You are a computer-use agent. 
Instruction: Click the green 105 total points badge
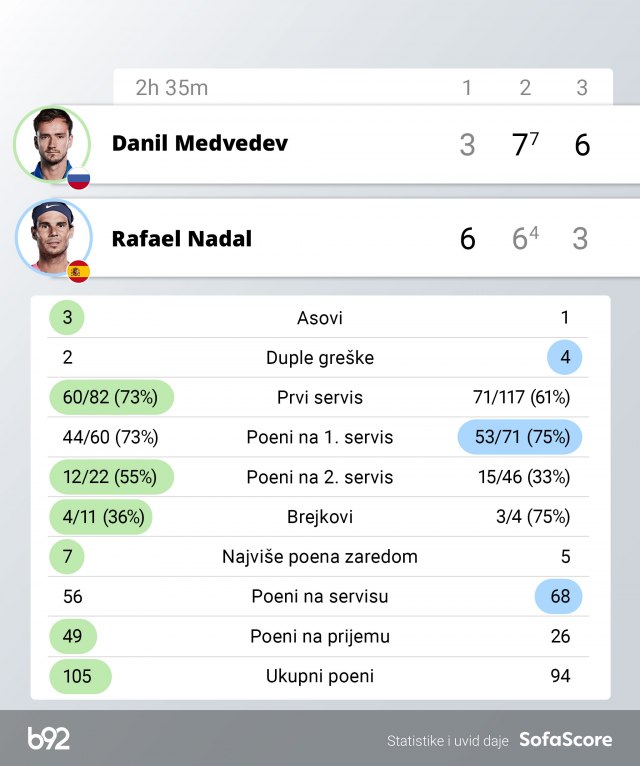click(x=77, y=676)
